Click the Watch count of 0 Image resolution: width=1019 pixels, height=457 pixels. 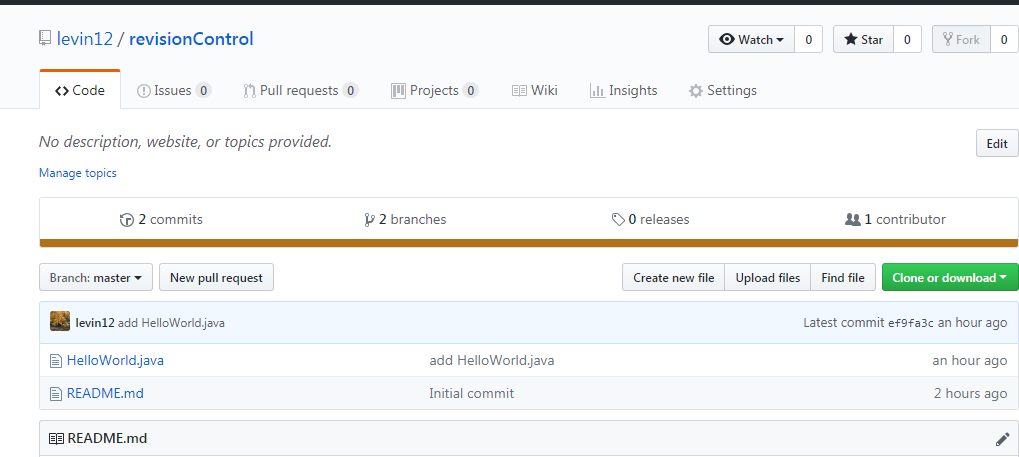[808, 40]
